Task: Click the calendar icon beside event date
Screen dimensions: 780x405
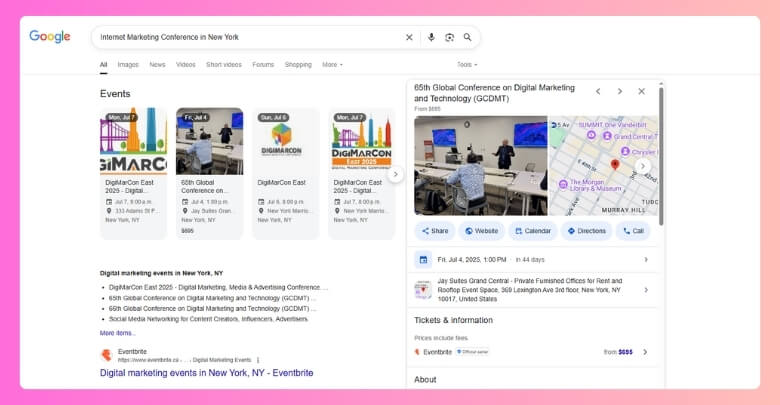Action: (423, 260)
